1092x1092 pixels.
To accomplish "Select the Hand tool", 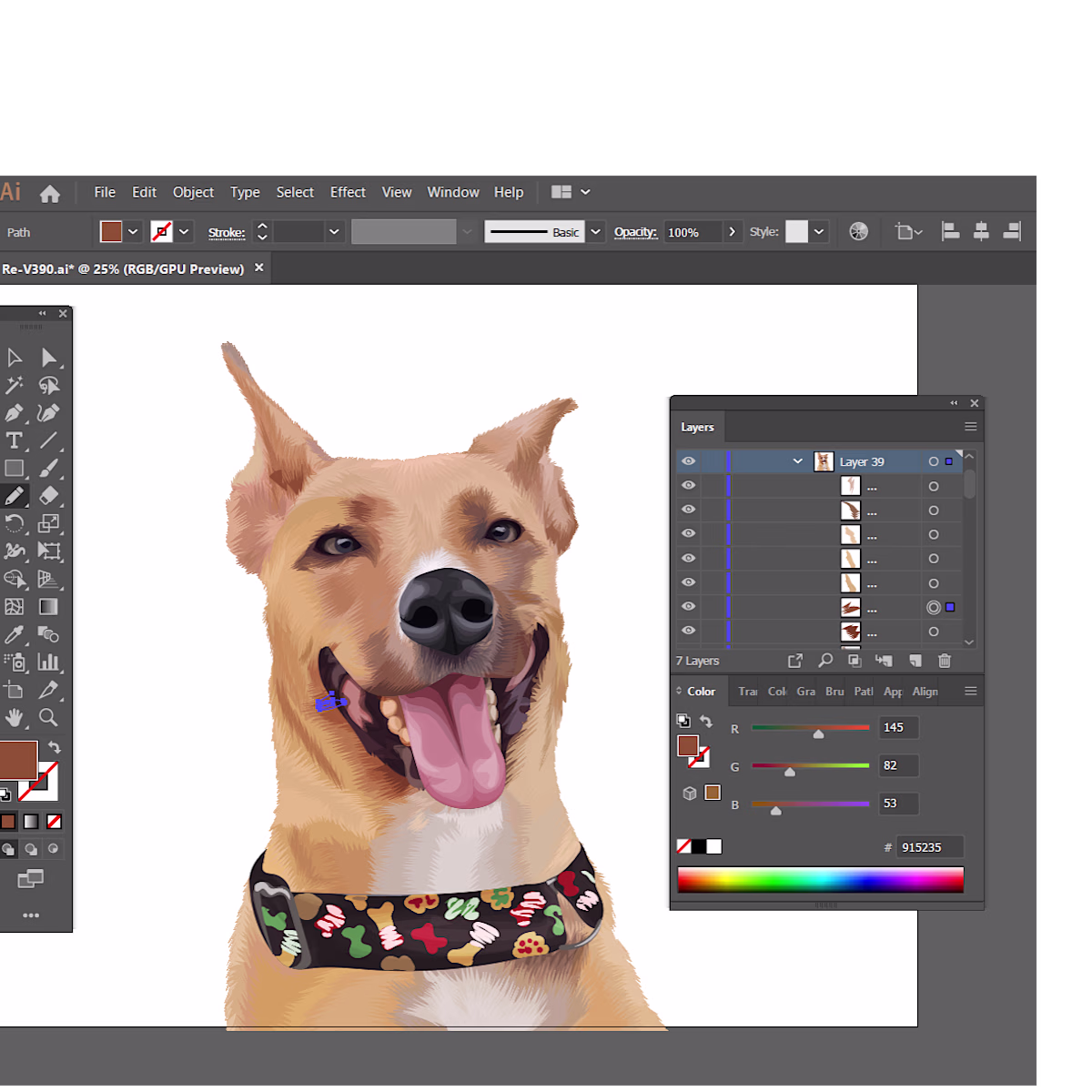I will (x=15, y=718).
